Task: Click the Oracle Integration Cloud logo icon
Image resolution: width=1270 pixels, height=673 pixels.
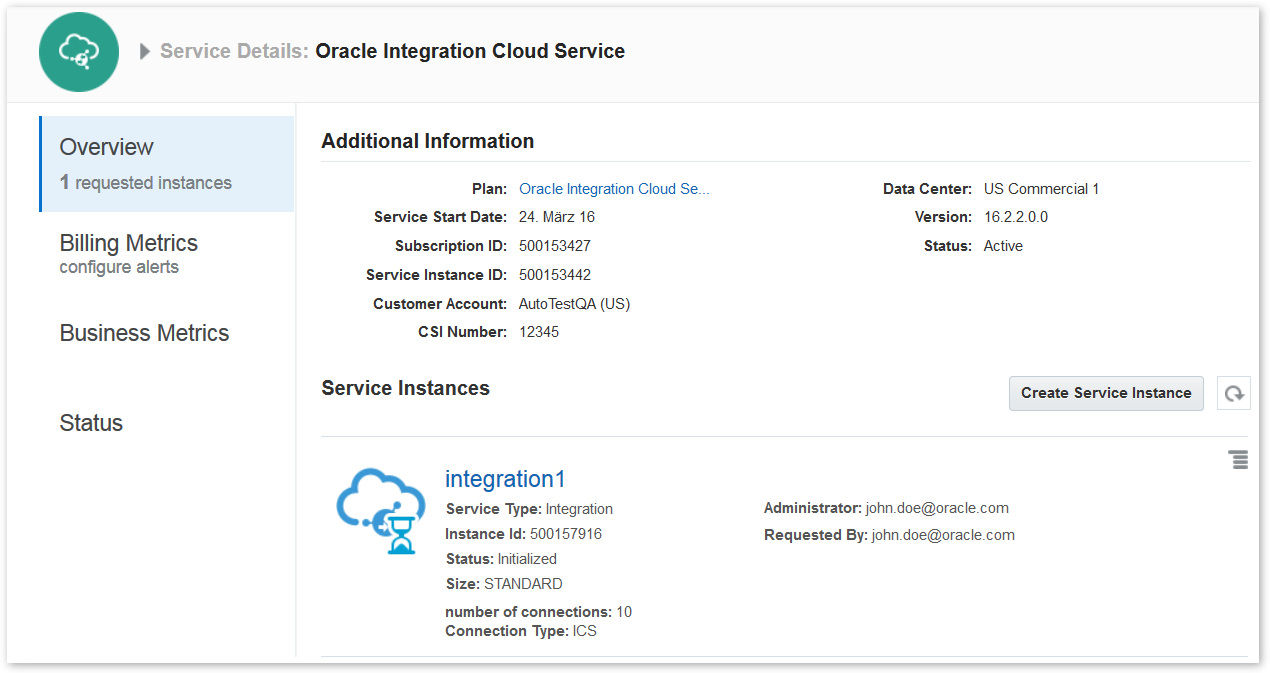Action: (79, 52)
